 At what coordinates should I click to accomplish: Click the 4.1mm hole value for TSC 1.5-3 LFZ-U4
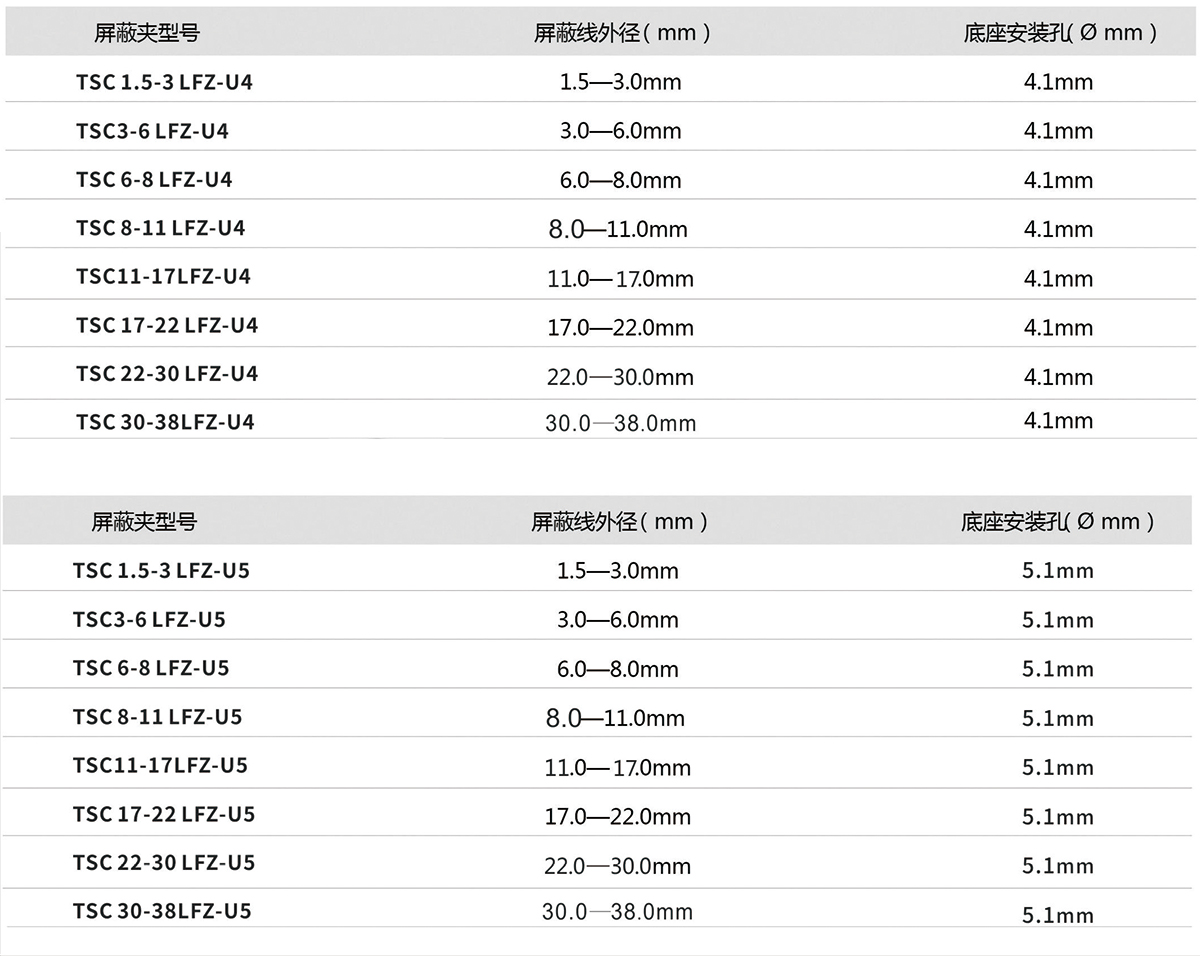(1058, 82)
